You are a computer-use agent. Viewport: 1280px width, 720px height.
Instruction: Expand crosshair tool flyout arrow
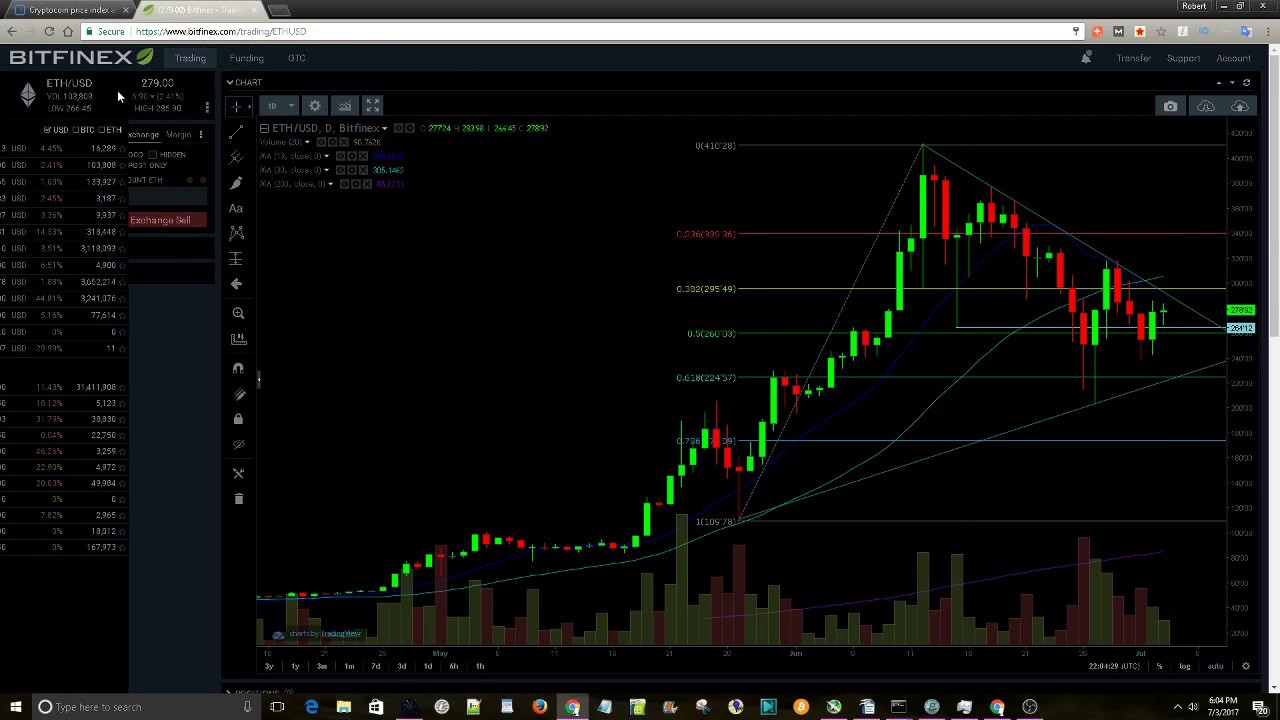pyautogui.click(x=249, y=106)
